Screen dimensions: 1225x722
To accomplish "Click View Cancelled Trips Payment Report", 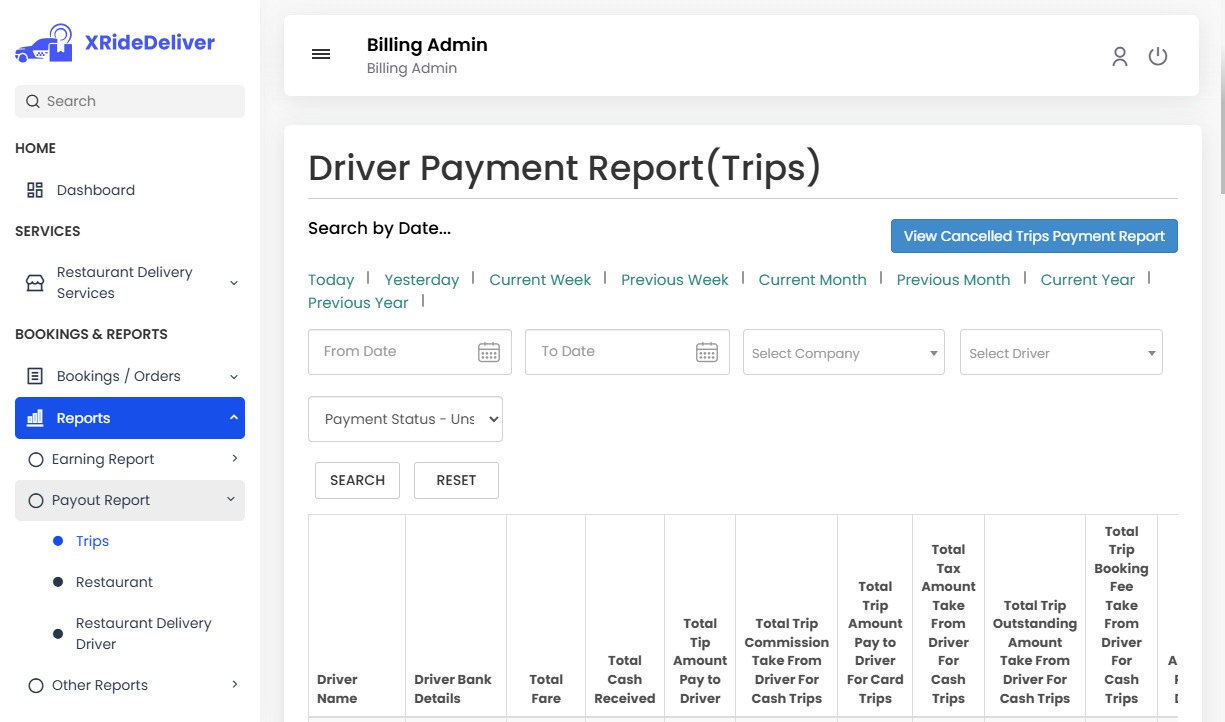I will pos(1034,236).
